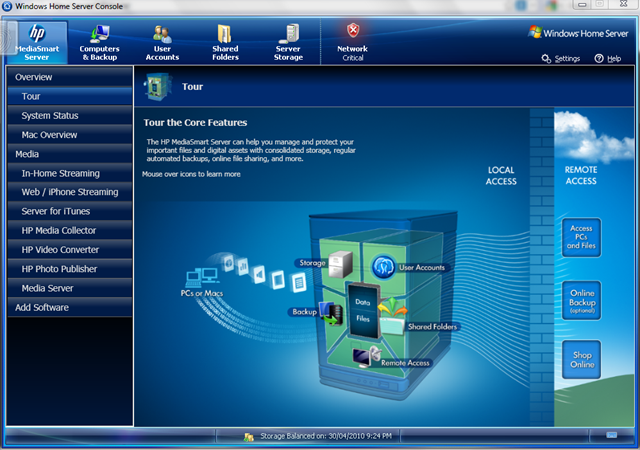Open HP Photo Publisher page
The image size is (640, 450).
(x=70, y=269)
